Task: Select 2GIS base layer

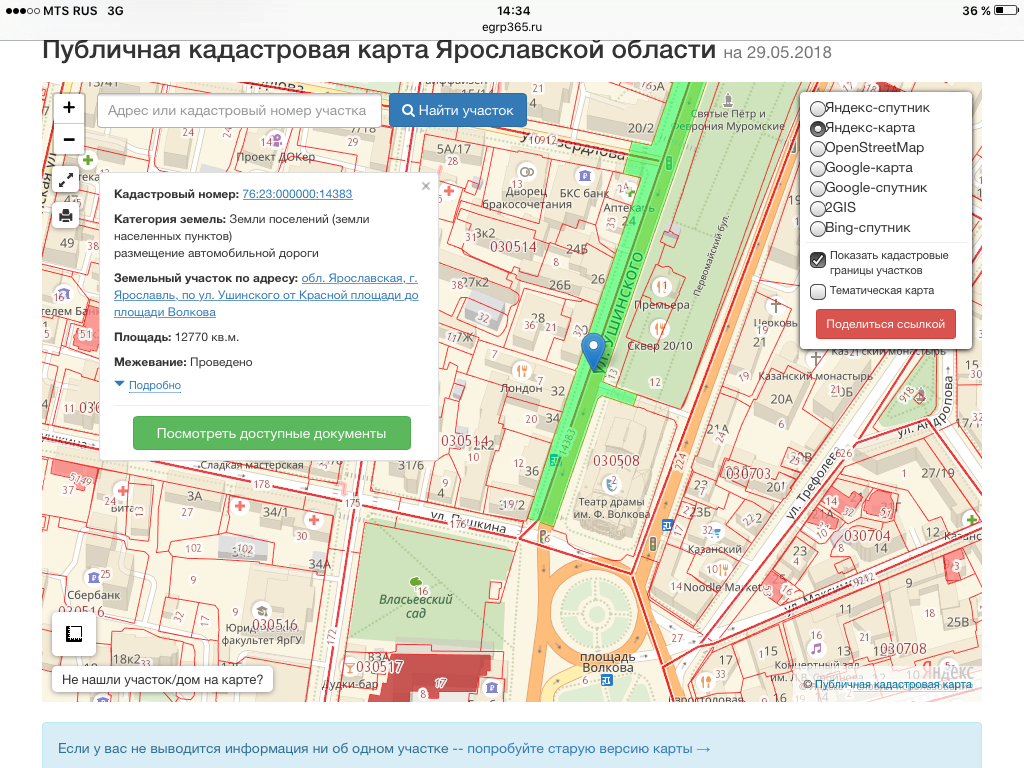Action: (818, 208)
